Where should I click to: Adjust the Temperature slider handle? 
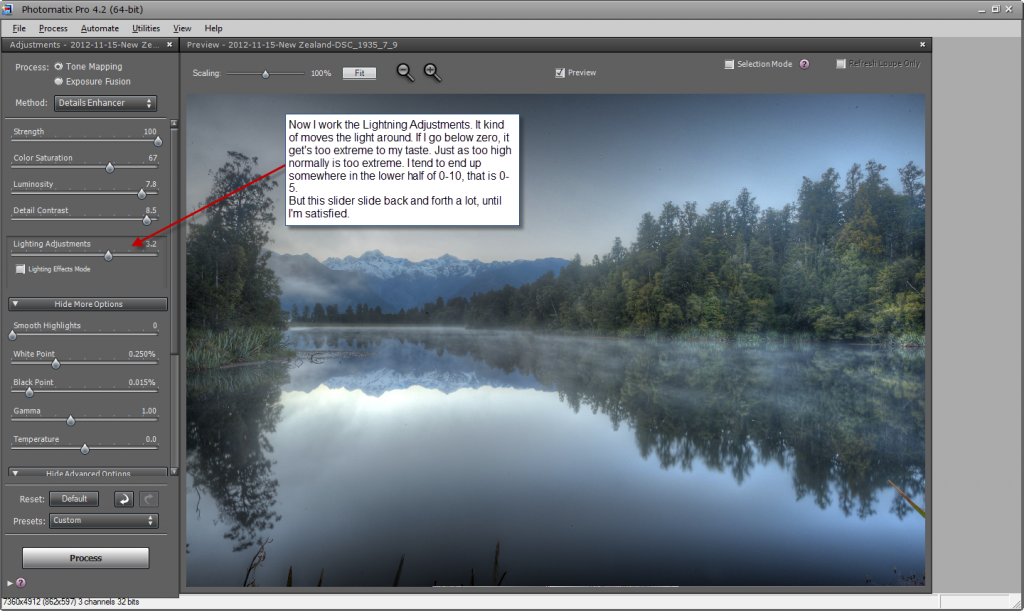[85, 449]
